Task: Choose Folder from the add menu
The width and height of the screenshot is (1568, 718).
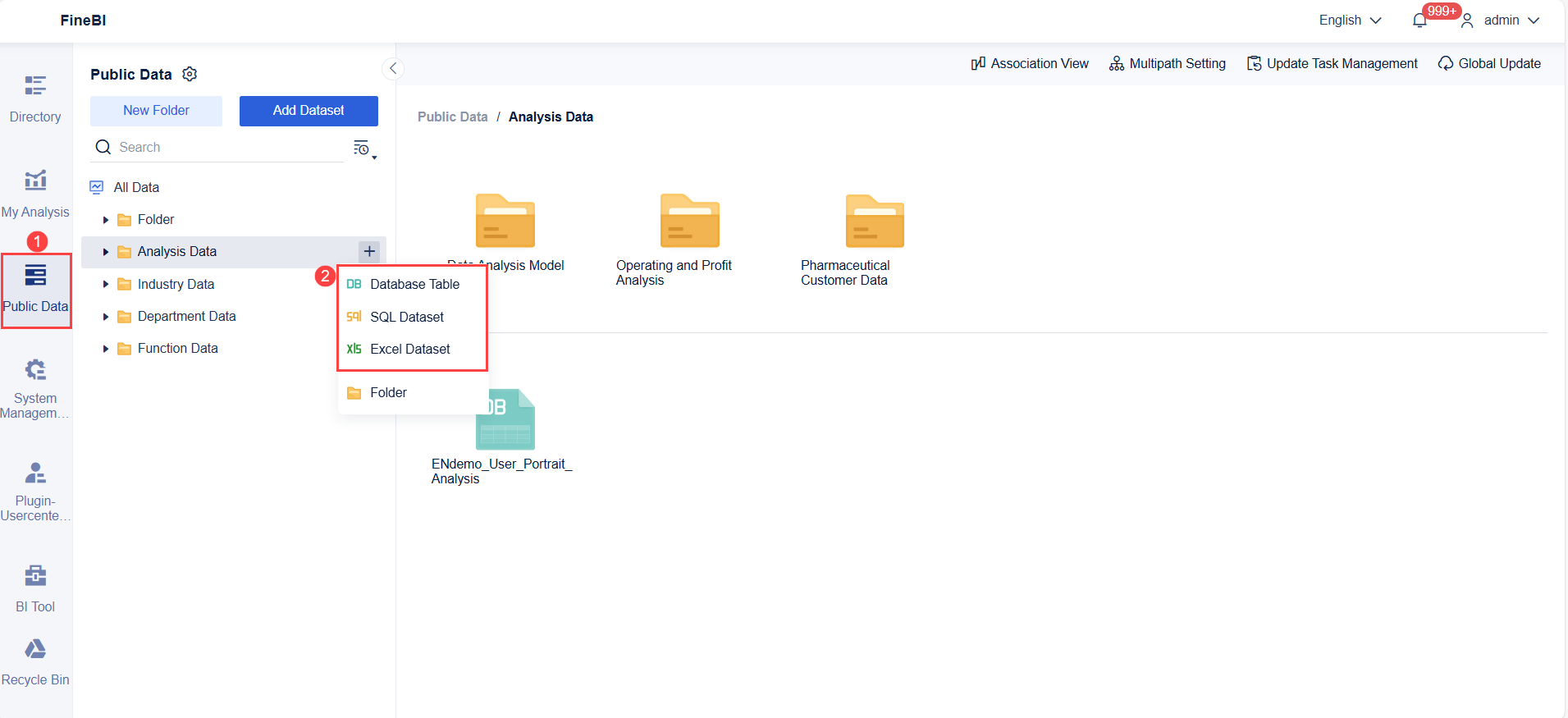Action: click(x=413, y=392)
